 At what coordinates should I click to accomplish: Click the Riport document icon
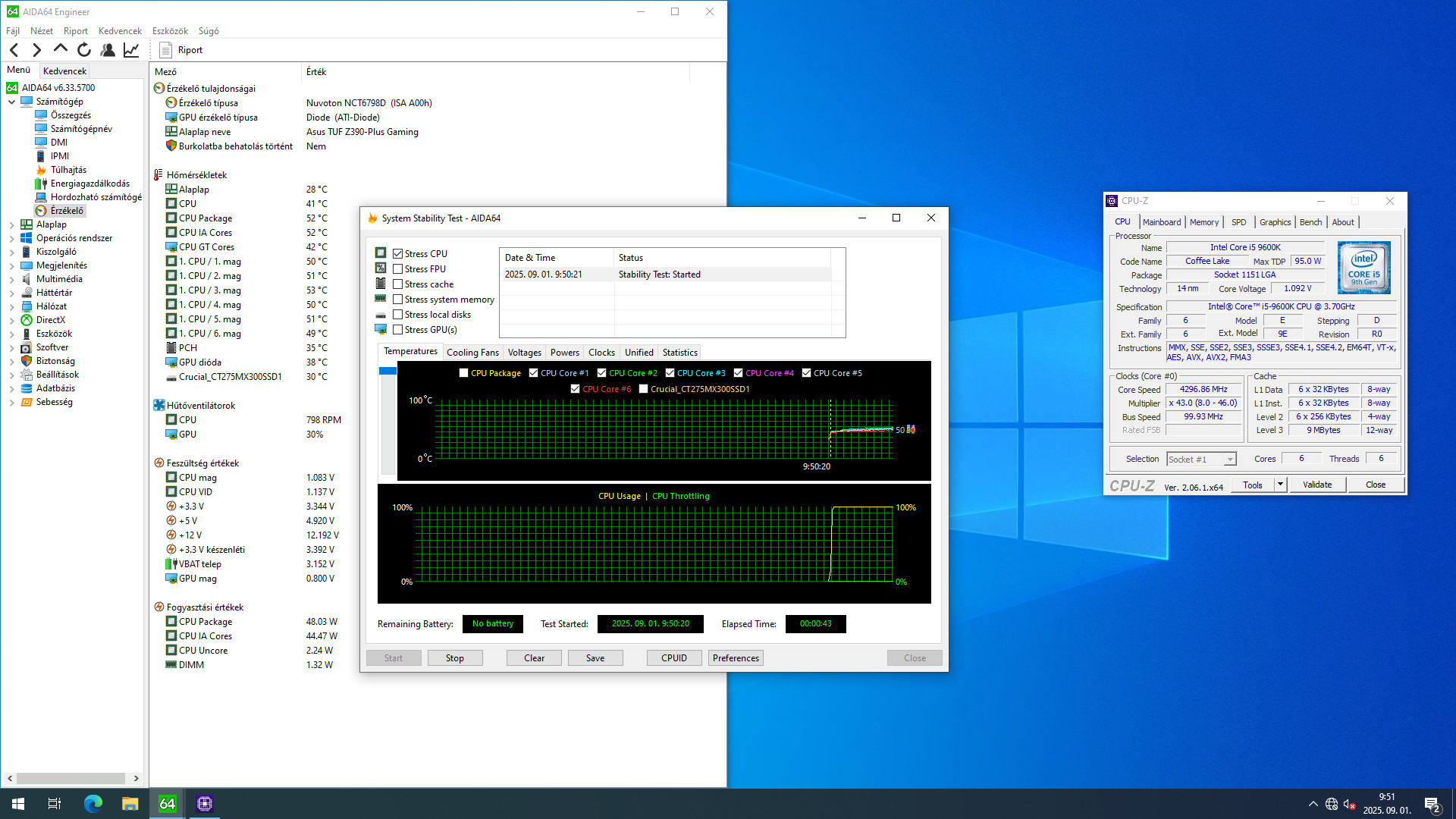(x=165, y=50)
